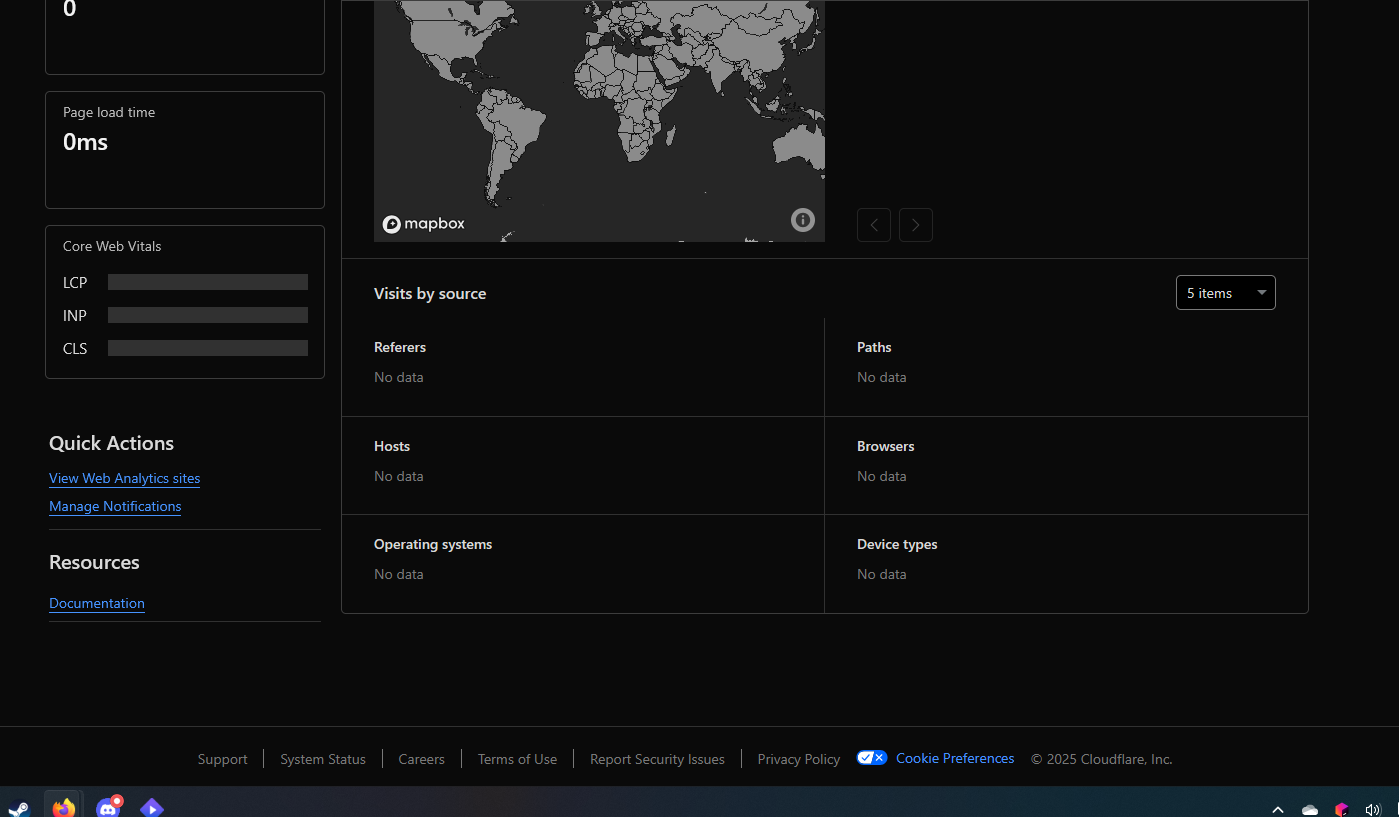The image size is (1399, 817).
Task: Open View Web Analytics sites link
Action: (124, 479)
